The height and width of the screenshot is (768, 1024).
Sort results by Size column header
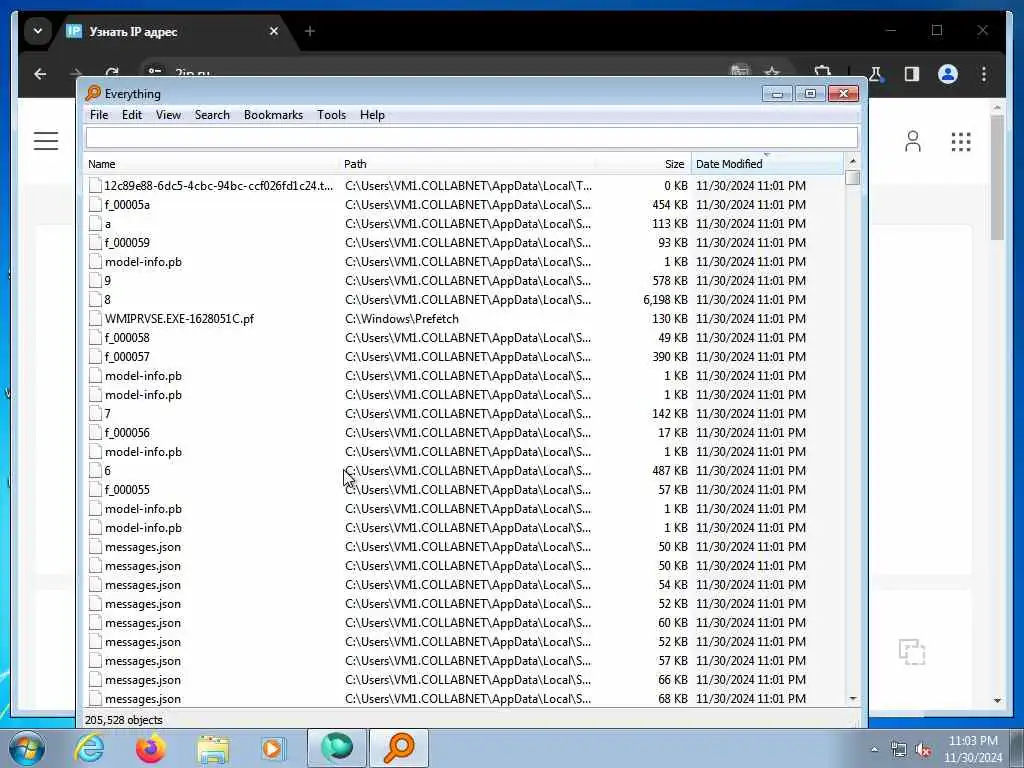(643, 164)
